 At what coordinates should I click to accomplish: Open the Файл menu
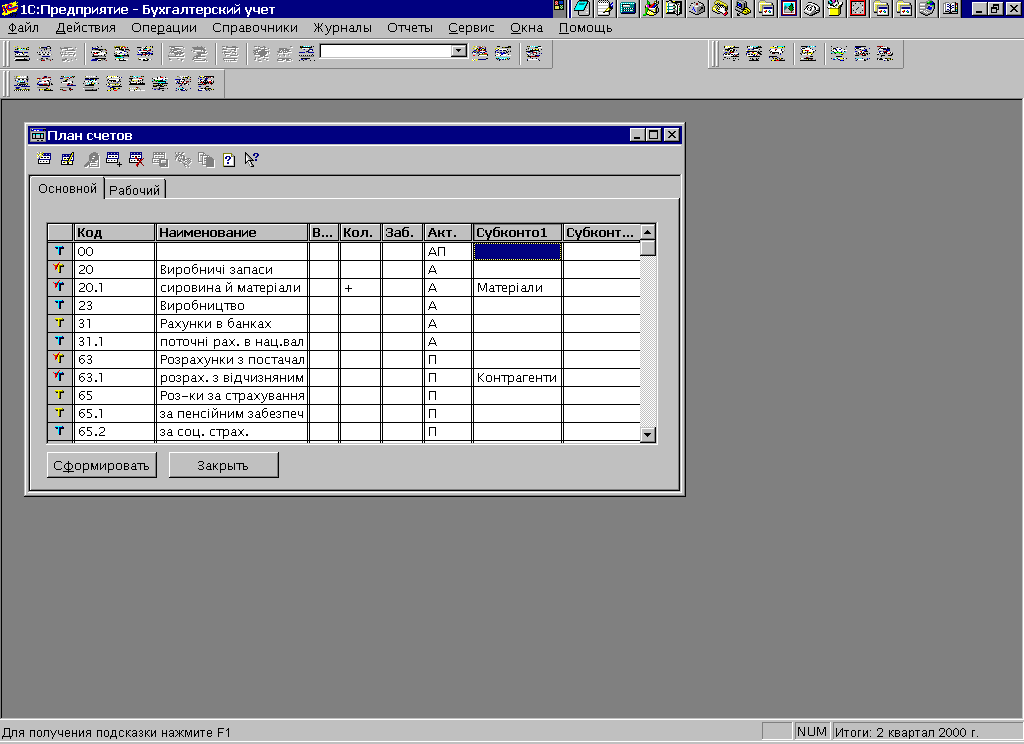[24, 28]
